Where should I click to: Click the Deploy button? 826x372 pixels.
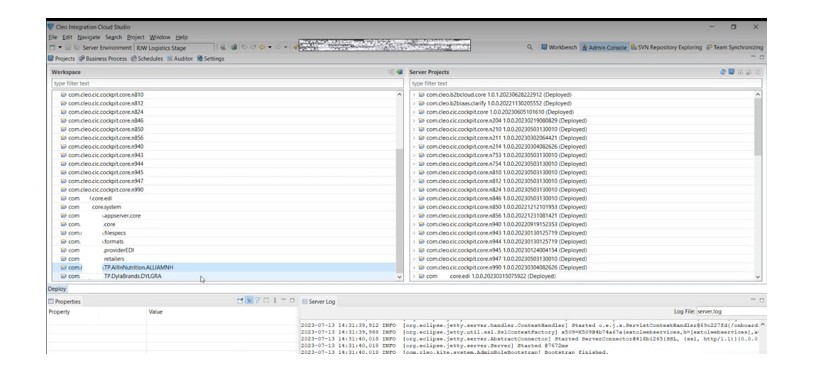[57, 289]
